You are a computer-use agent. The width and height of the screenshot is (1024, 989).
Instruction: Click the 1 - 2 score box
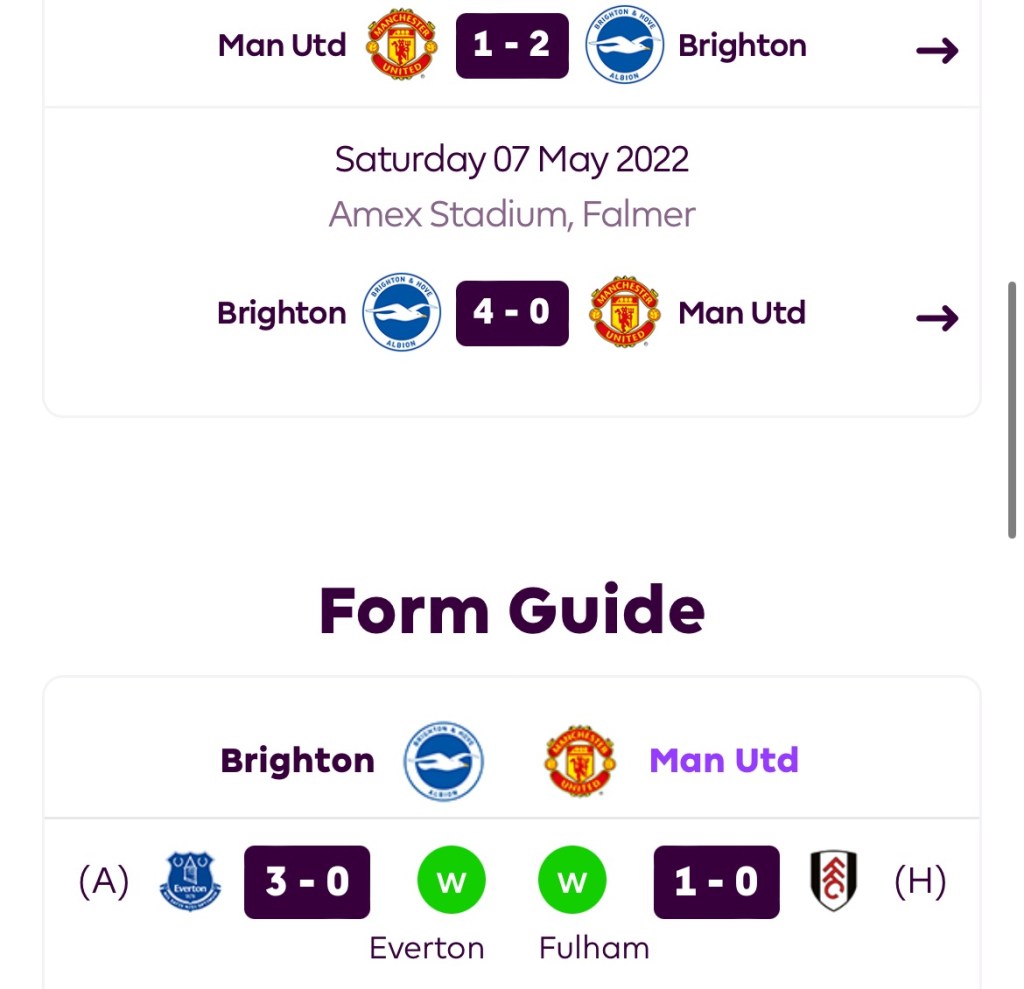pos(512,46)
